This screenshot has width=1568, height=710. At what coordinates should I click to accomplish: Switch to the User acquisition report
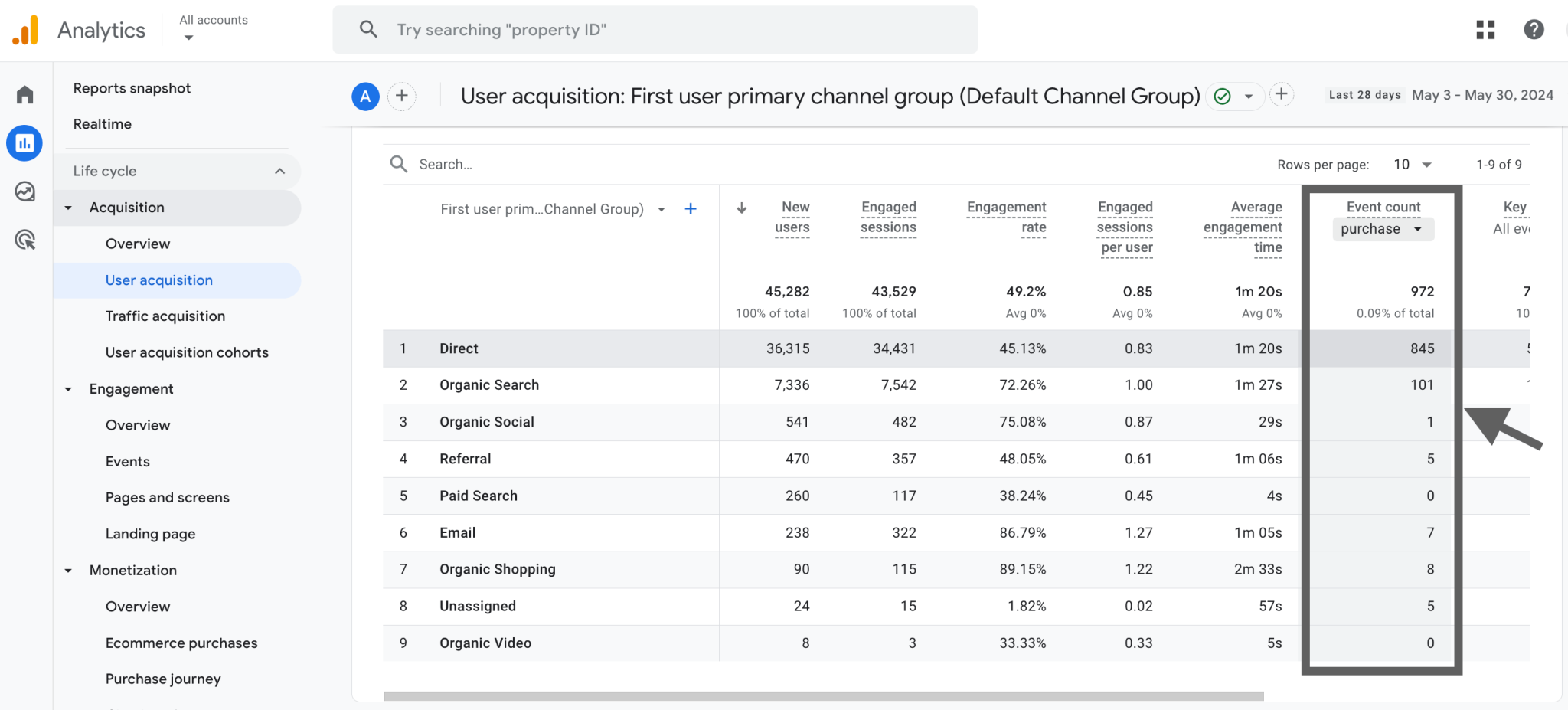(x=159, y=280)
